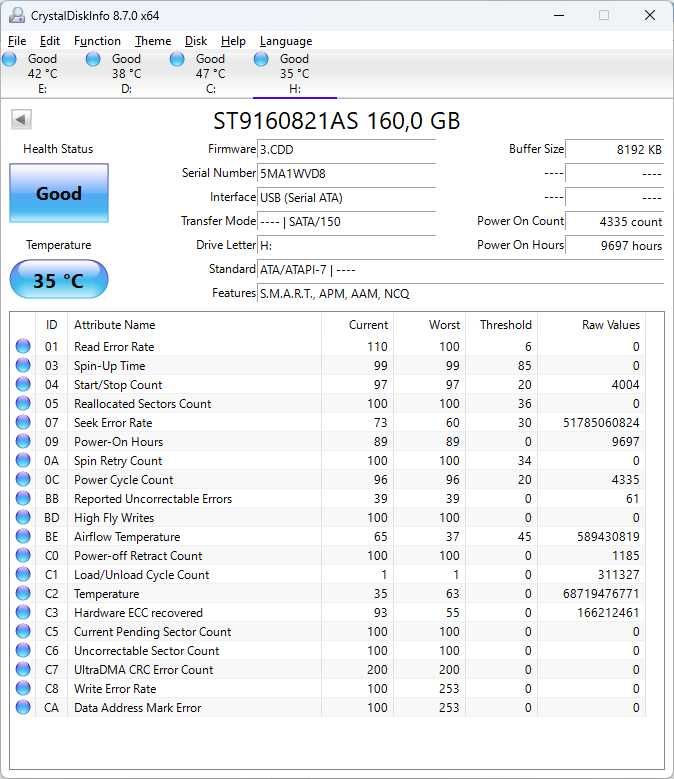674x779 pixels.
Task: Go to previous disk with left arrow button
Action: pos(21,120)
